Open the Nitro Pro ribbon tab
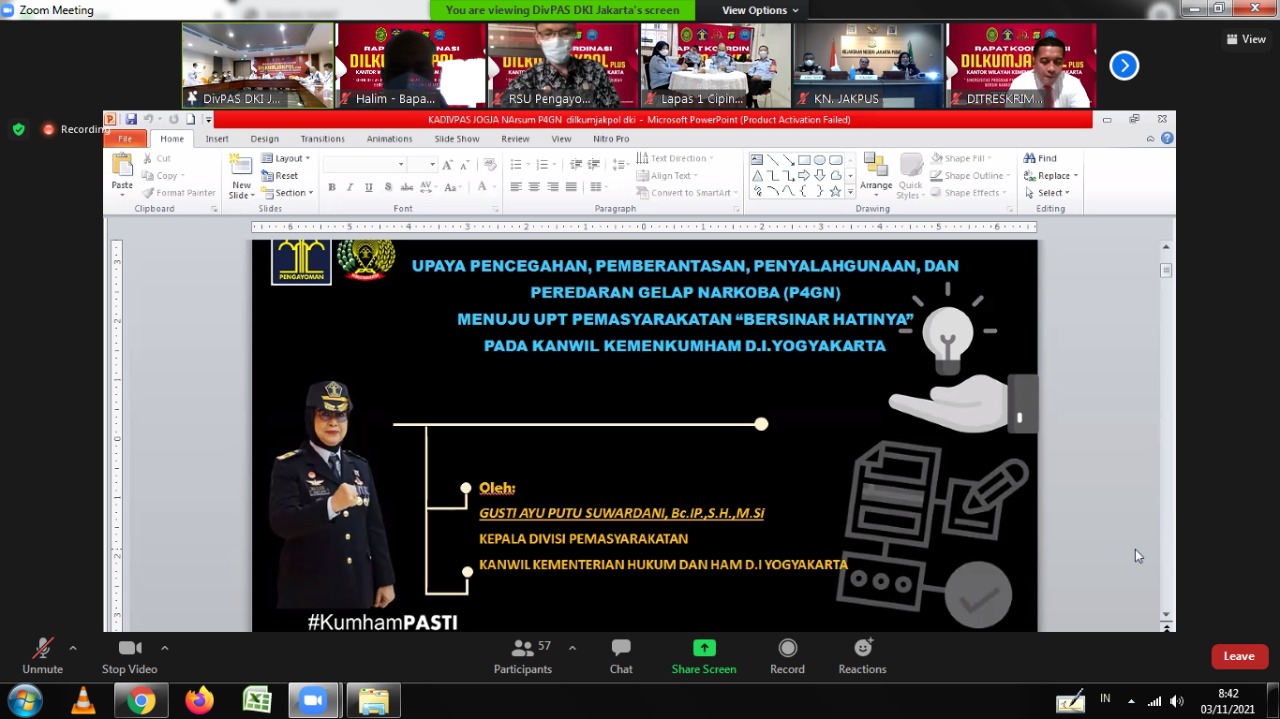Viewport: 1280px width, 719px height. 611,139
